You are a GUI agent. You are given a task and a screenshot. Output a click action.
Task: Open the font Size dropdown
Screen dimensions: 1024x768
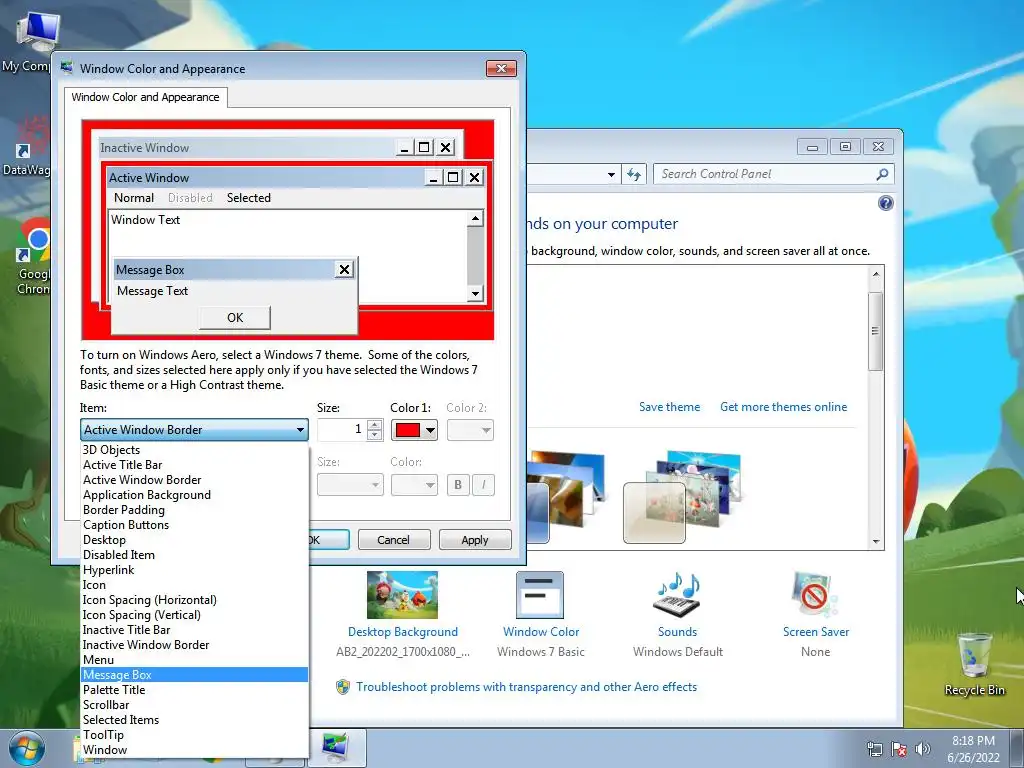point(350,485)
